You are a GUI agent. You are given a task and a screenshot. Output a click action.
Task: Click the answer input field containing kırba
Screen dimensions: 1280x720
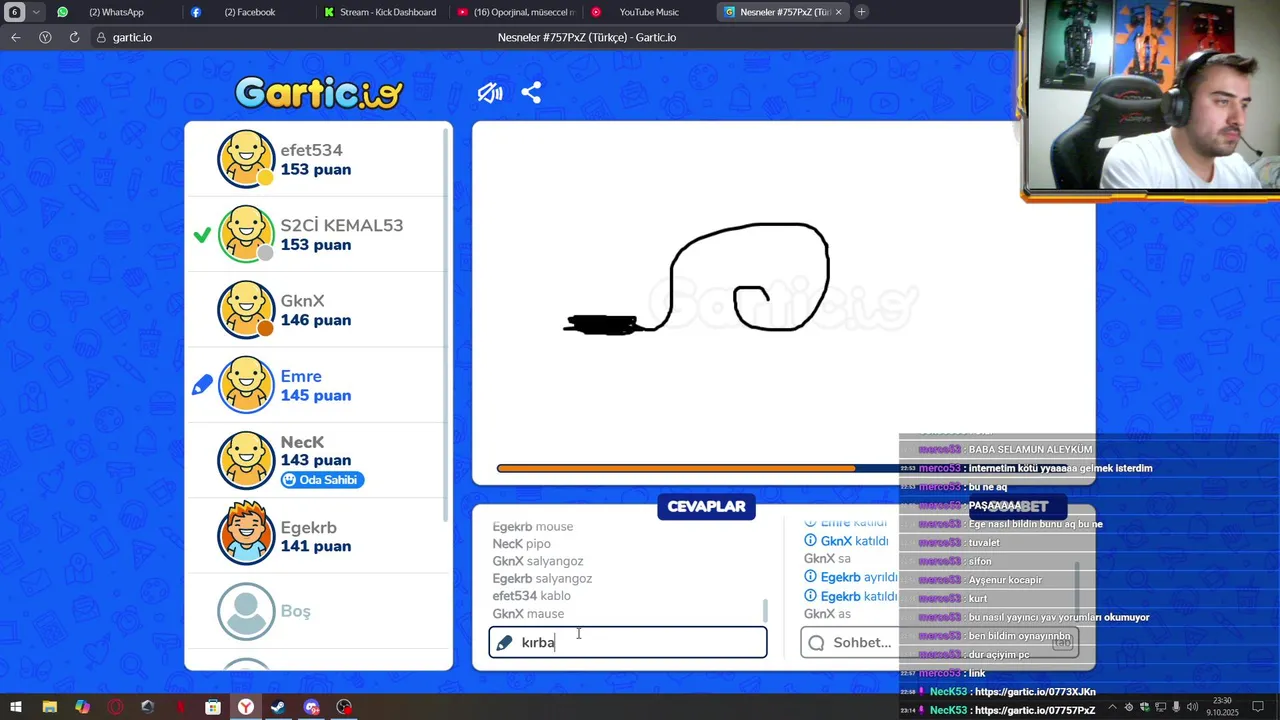pos(628,642)
